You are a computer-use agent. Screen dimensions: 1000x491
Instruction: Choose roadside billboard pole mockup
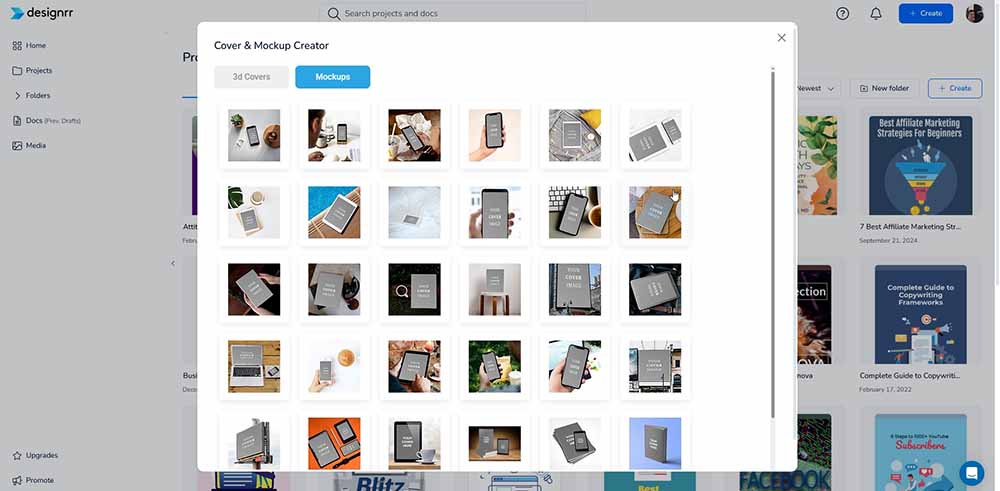[x=254, y=442]
